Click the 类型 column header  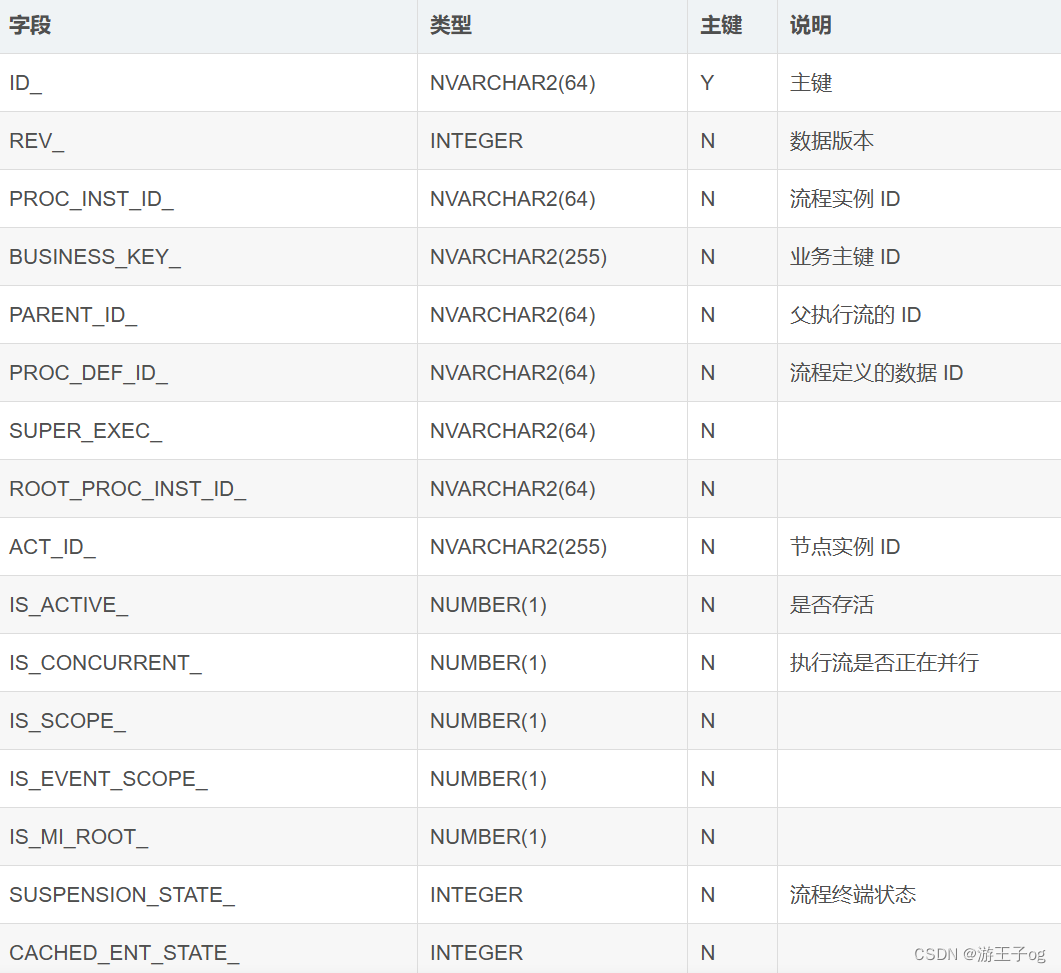click(450, 25)
